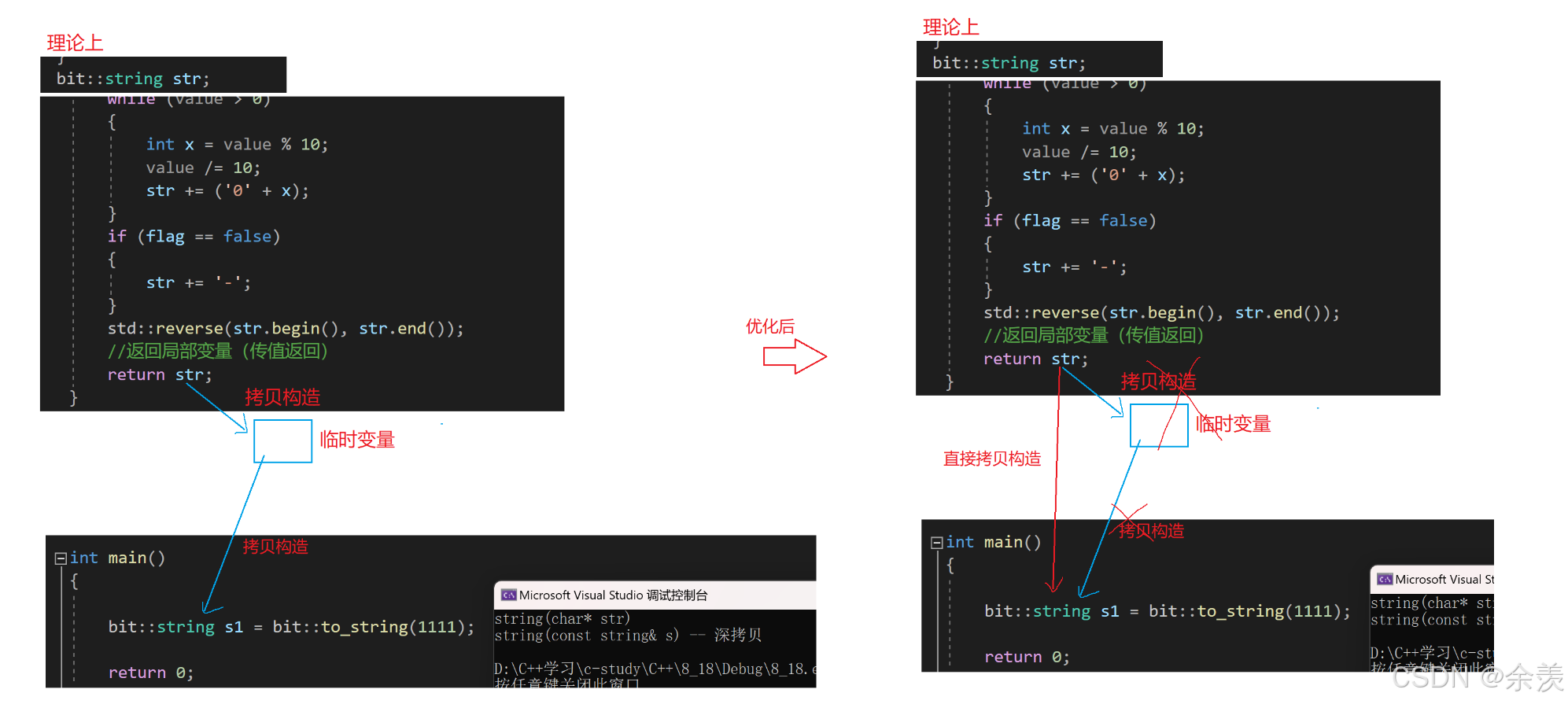The image size is (1568, 704).
Task: Click 'bit::string str;' in right top snippet
Action: coord(1009,64)
